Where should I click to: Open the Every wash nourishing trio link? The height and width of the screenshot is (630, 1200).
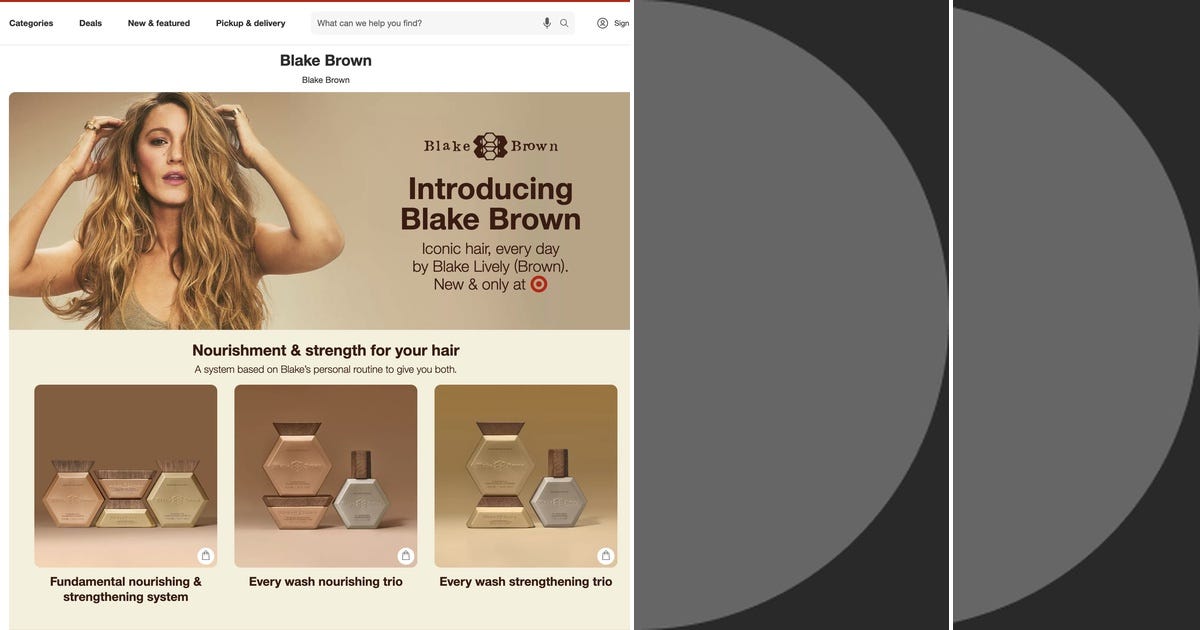tap(326, 582)
